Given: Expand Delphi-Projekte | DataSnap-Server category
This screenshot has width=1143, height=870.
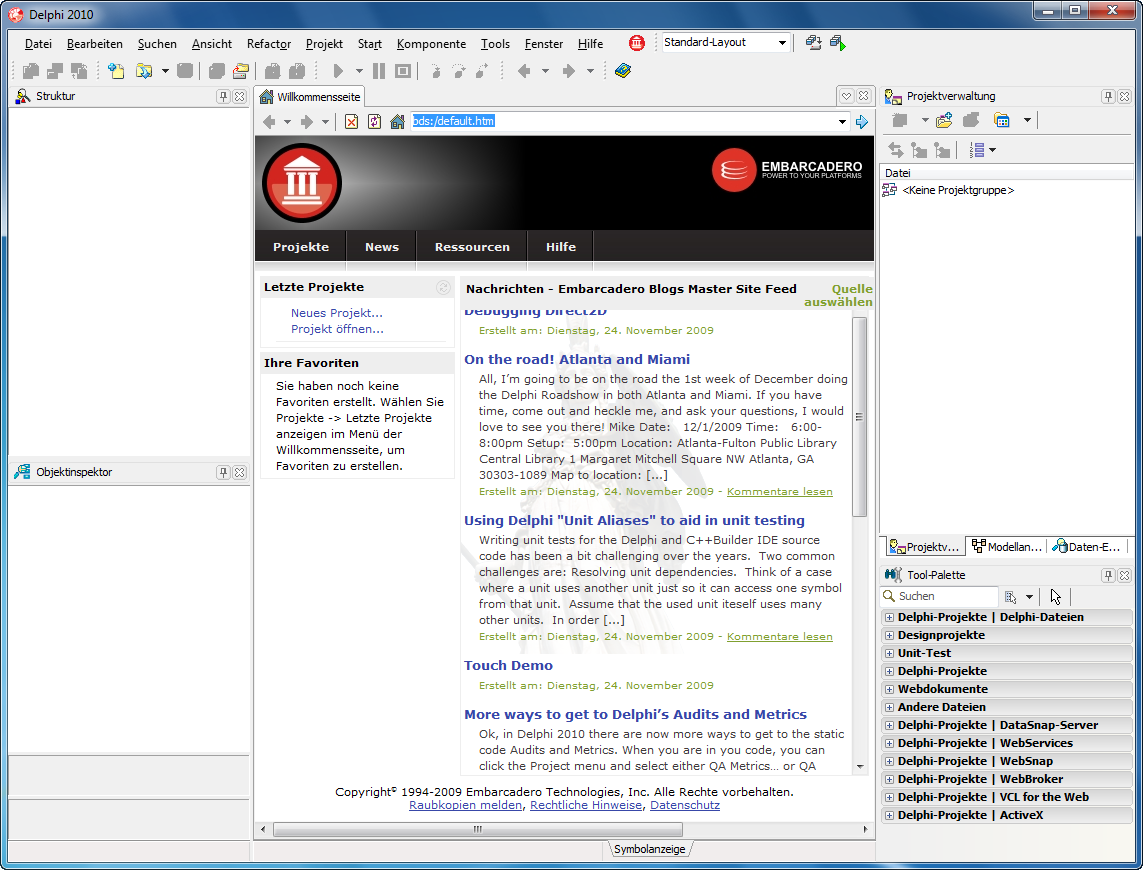Looking at the screenshot, I should tap(889, 726).
